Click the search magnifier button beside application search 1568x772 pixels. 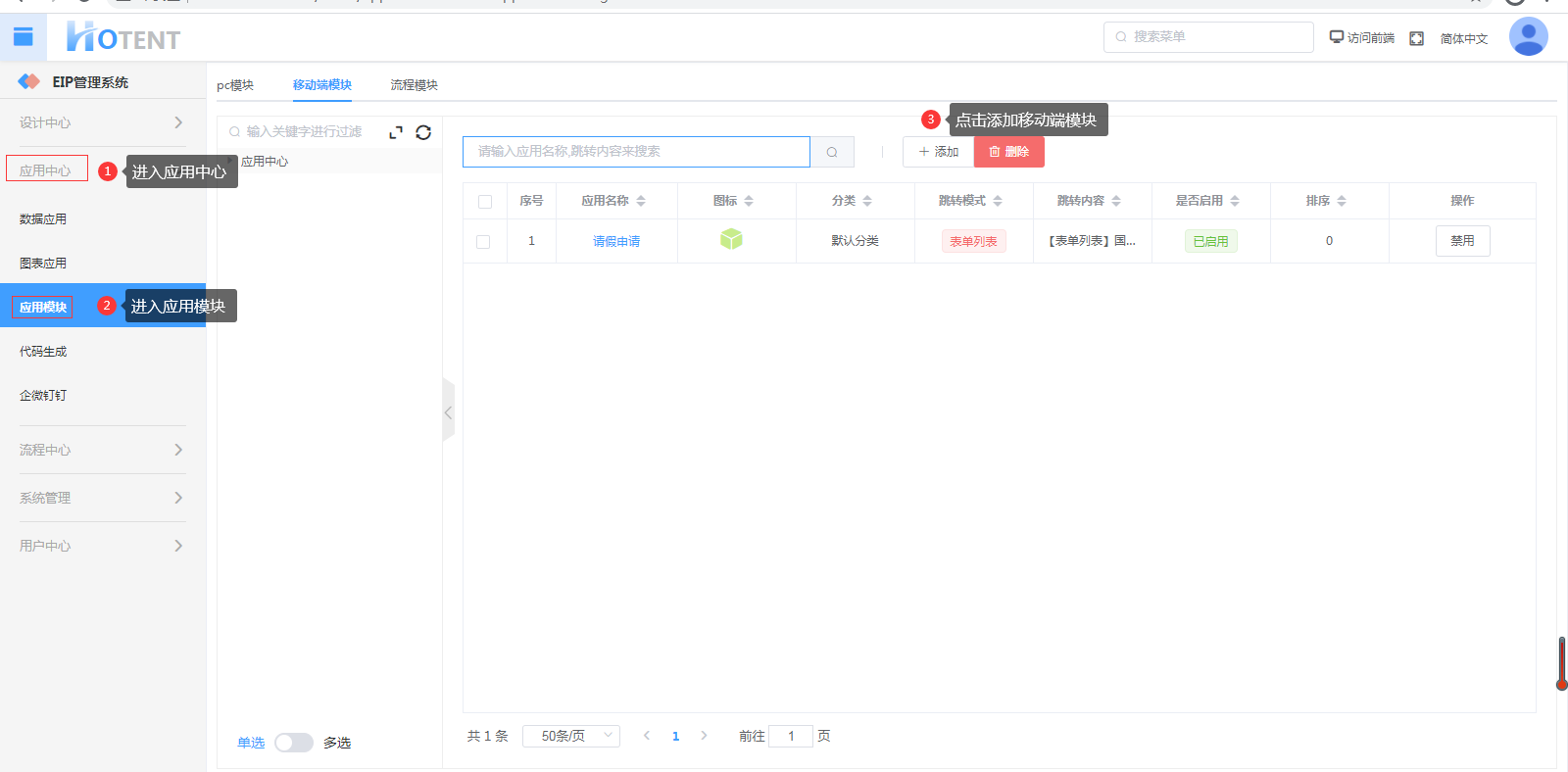point(832,152)
